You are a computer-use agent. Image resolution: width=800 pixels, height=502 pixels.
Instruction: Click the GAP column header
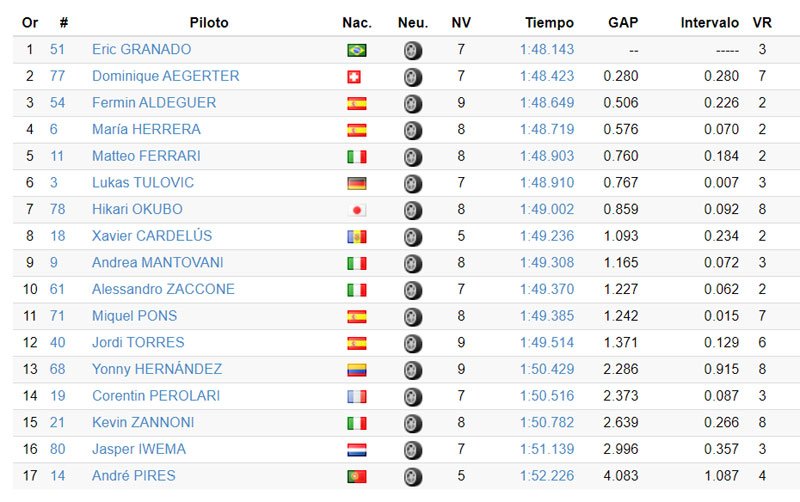click(x=623, y=22)
